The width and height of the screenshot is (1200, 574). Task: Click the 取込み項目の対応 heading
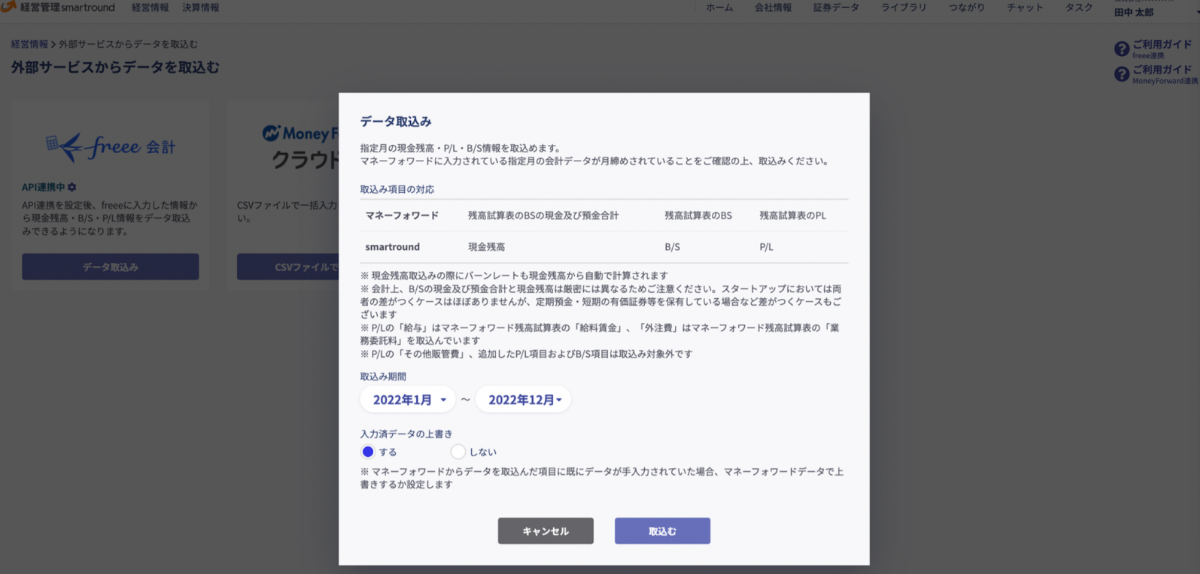397,189
